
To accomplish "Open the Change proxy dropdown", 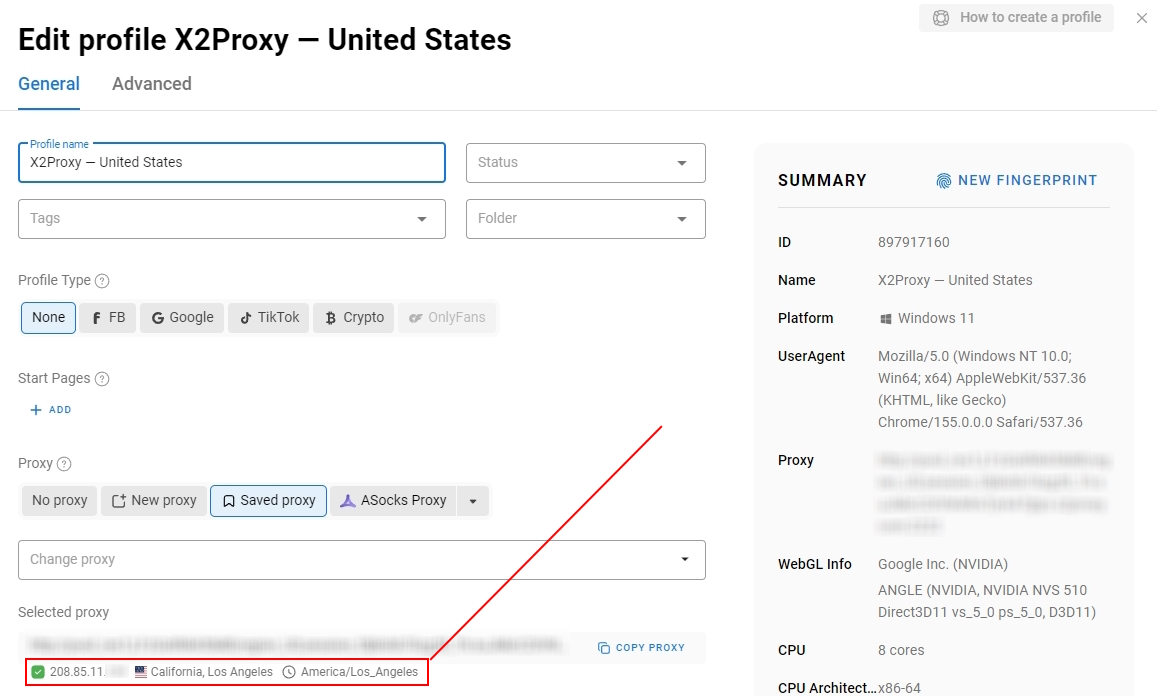I will point(362,559).
